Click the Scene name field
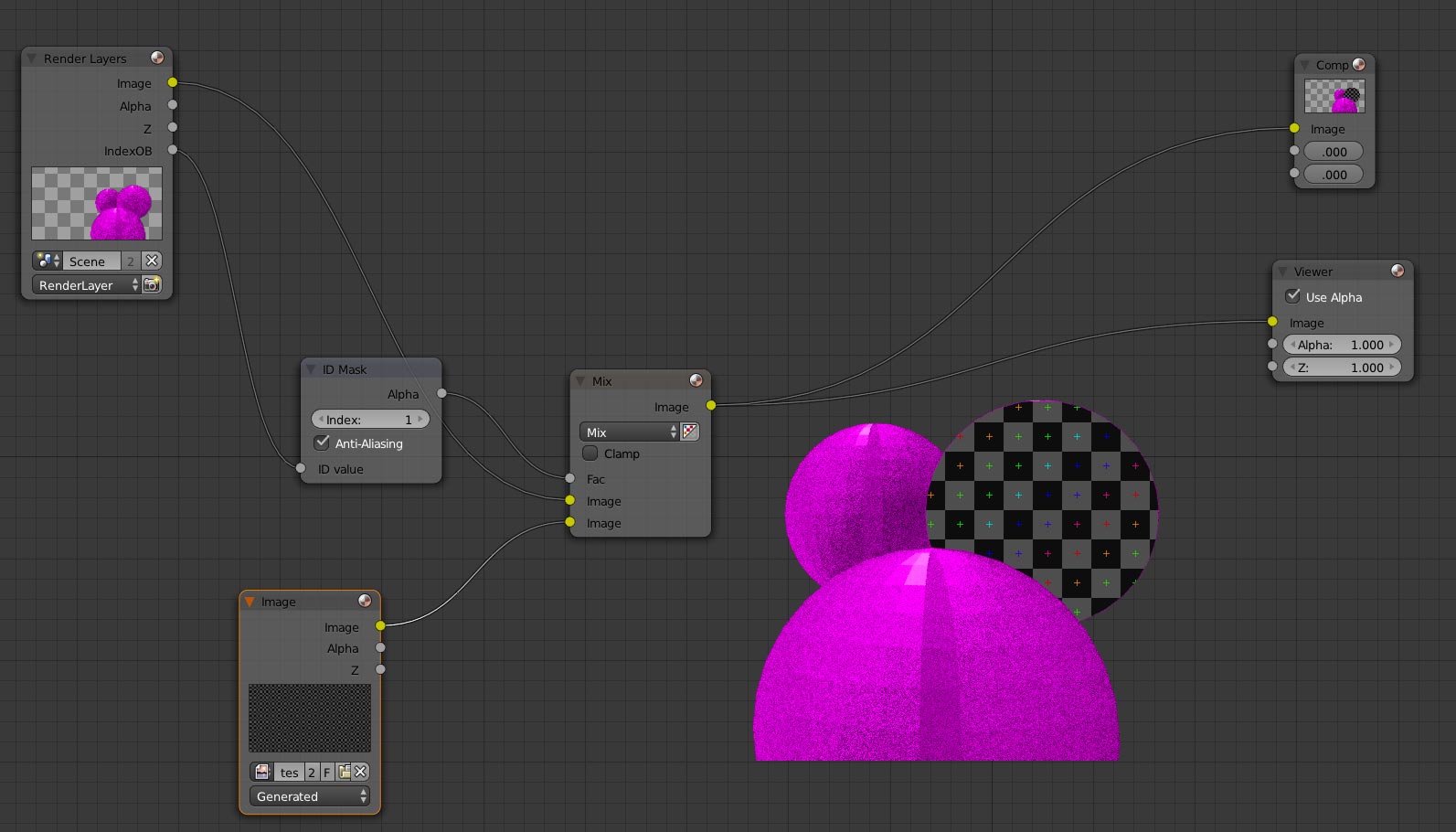Viewport: 1456px width, 832px height. [x=91, y=261]
